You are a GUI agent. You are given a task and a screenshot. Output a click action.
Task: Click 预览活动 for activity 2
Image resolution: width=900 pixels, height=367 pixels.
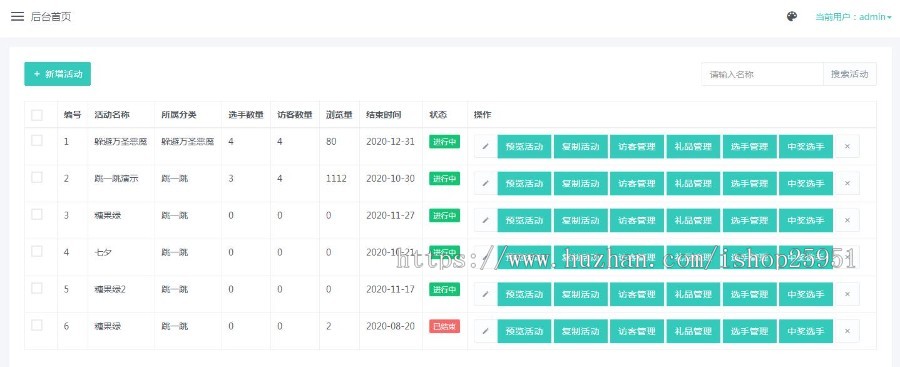(x=524, y=183)
